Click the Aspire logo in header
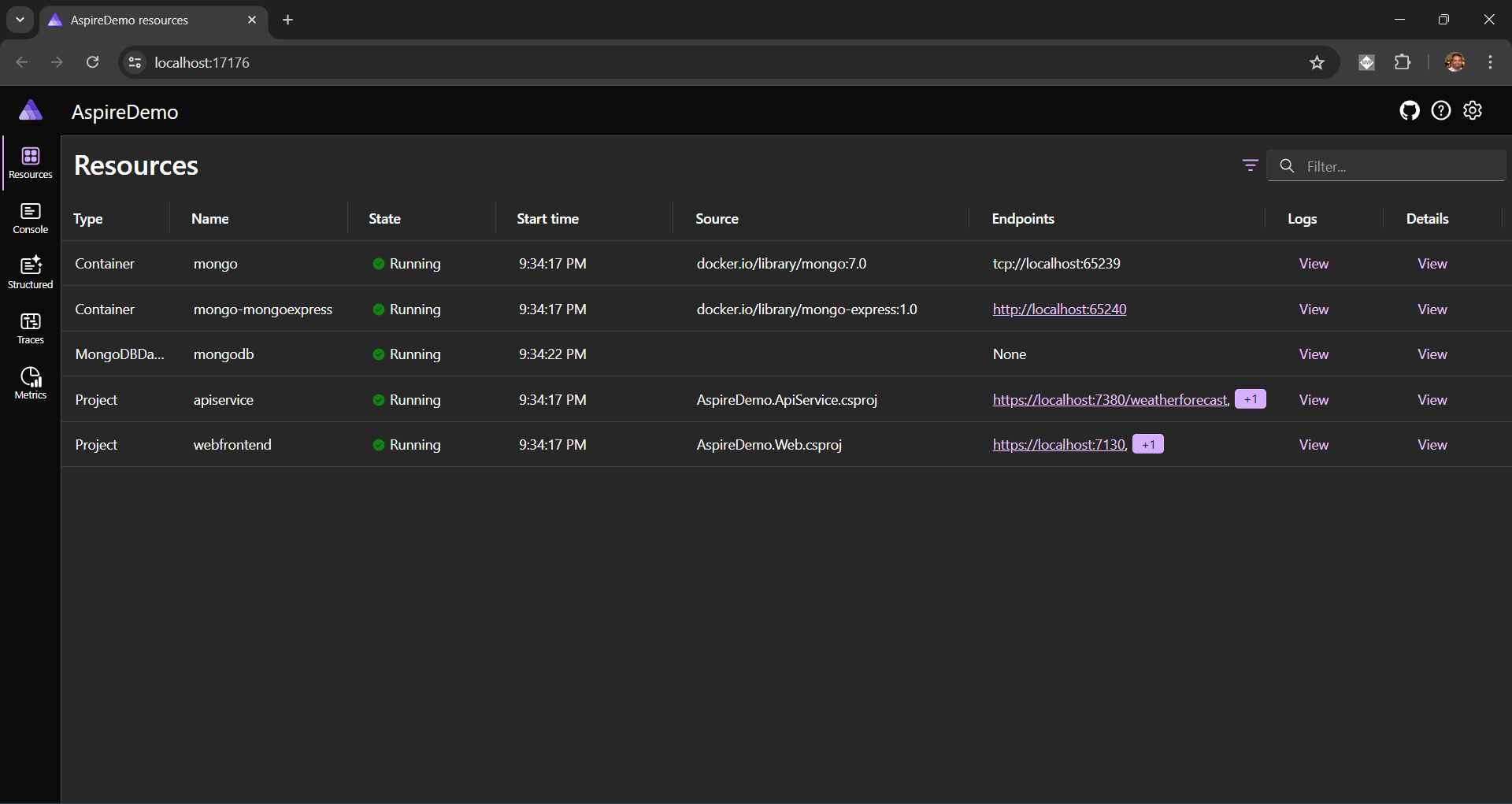Screen dimensions: 1512x804 pos(31,110)
